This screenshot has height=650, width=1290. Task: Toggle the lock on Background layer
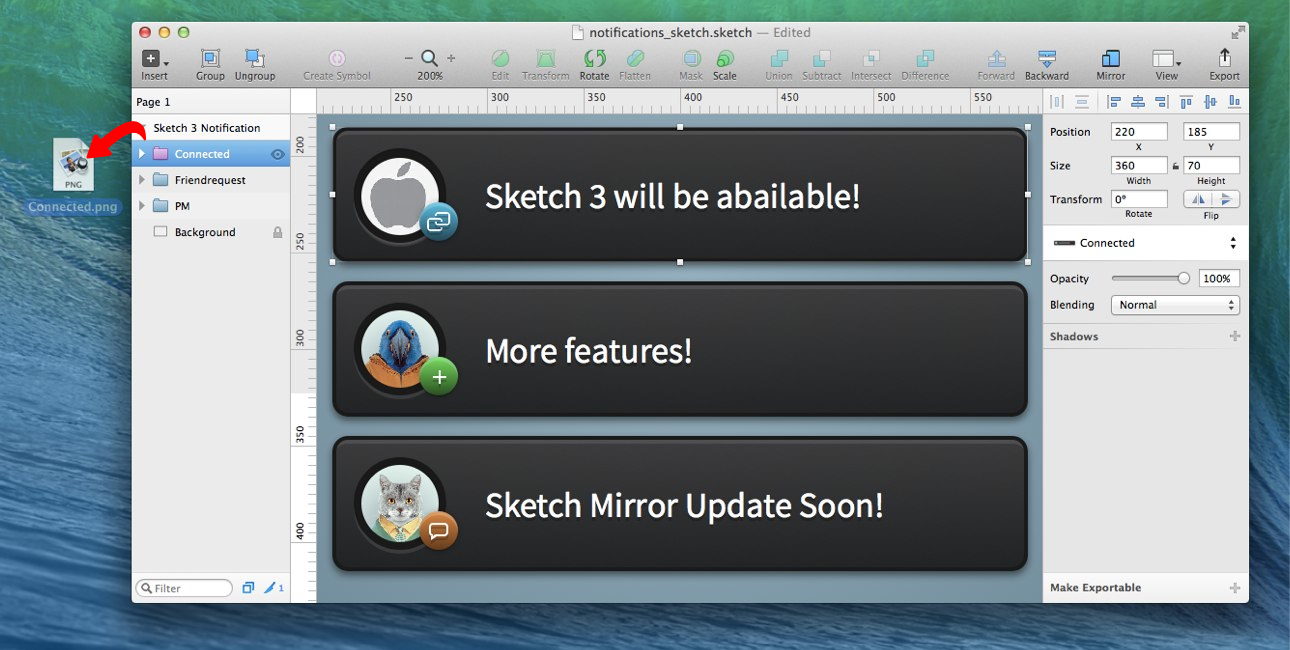pos(278,232)
